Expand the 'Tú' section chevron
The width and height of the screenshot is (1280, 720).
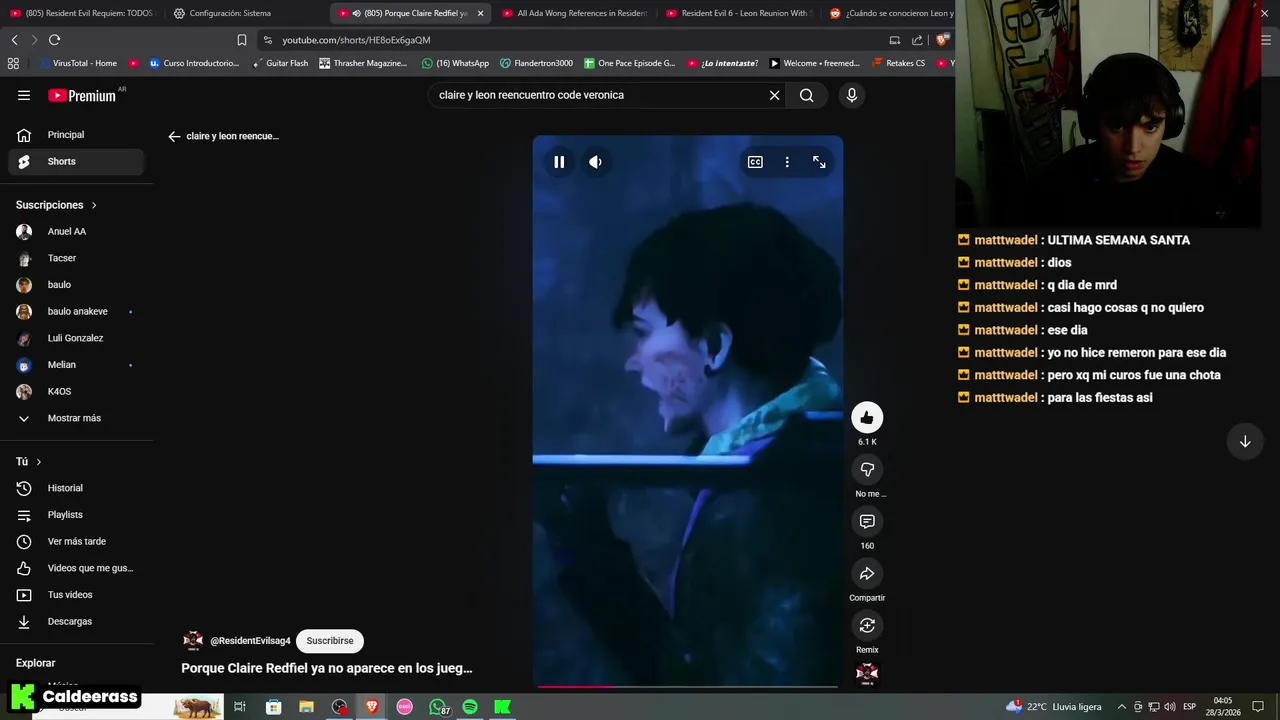38,462
